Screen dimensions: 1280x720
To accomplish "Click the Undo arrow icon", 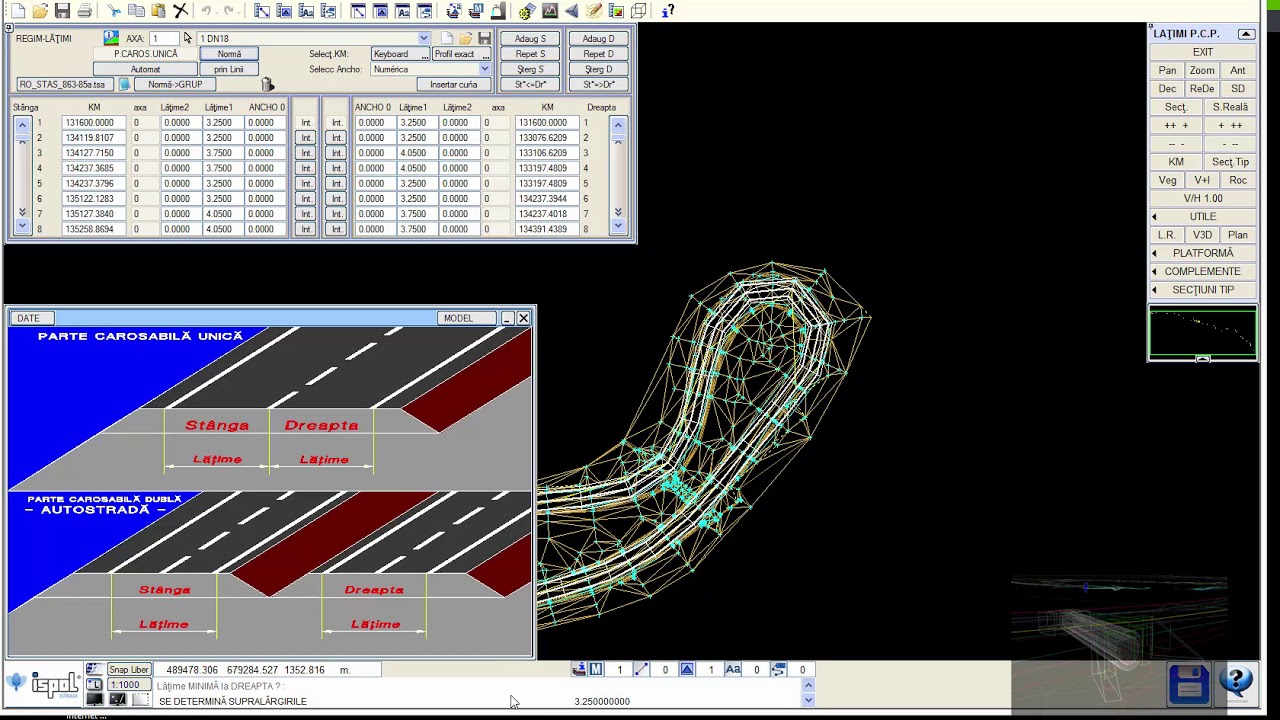I will tap(206, 11).
